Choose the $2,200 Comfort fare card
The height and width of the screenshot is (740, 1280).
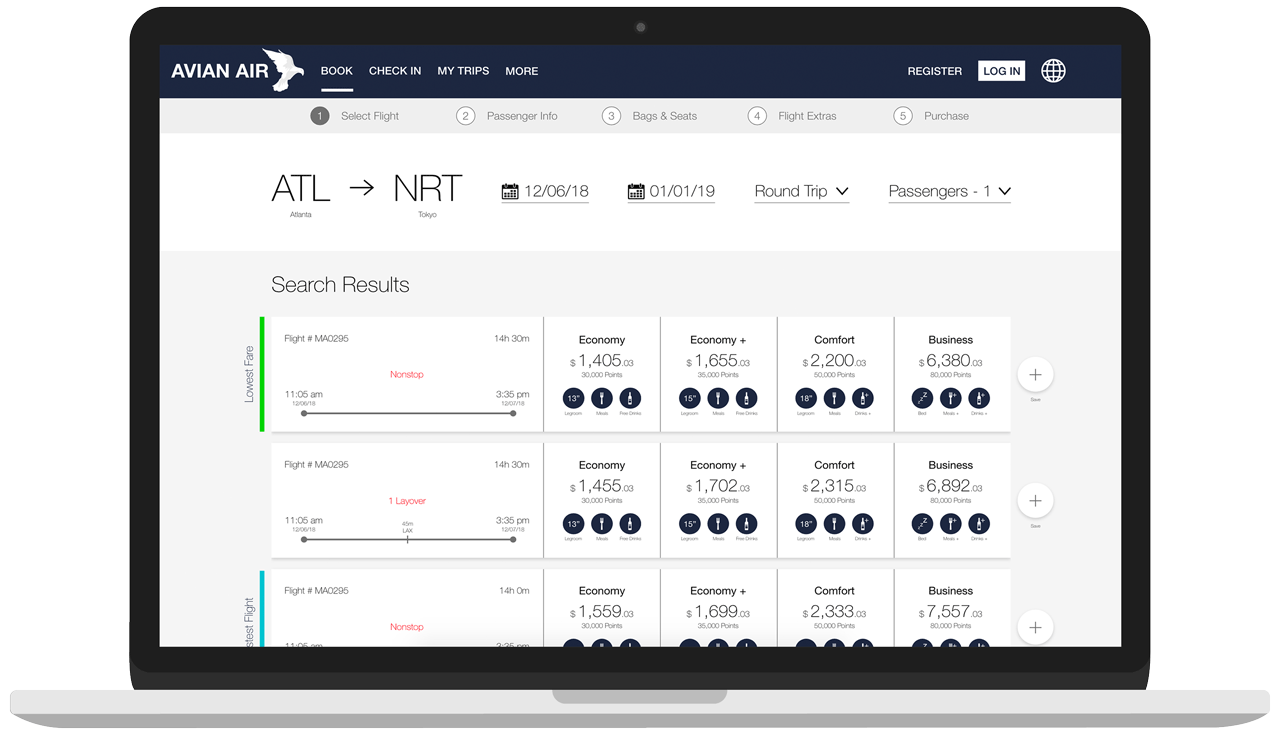(835, 375)
